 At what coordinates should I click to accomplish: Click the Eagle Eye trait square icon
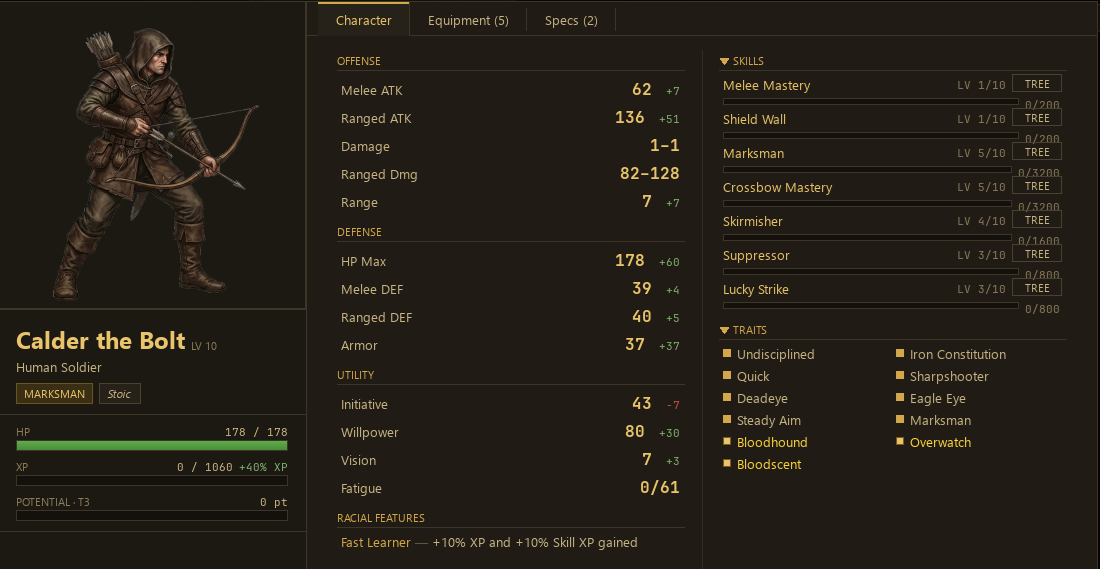tap(900, 398)
